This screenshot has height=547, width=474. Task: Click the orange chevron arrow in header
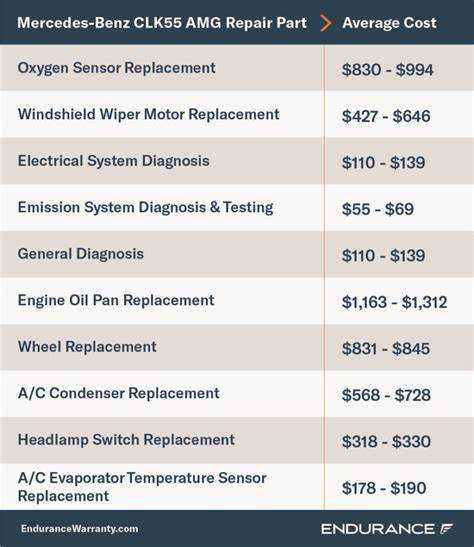coord(325,23)
